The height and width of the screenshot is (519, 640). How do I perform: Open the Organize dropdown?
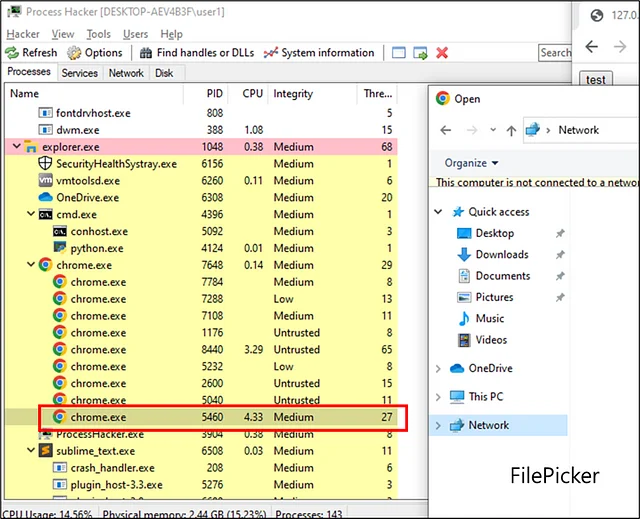click(471, 163)
